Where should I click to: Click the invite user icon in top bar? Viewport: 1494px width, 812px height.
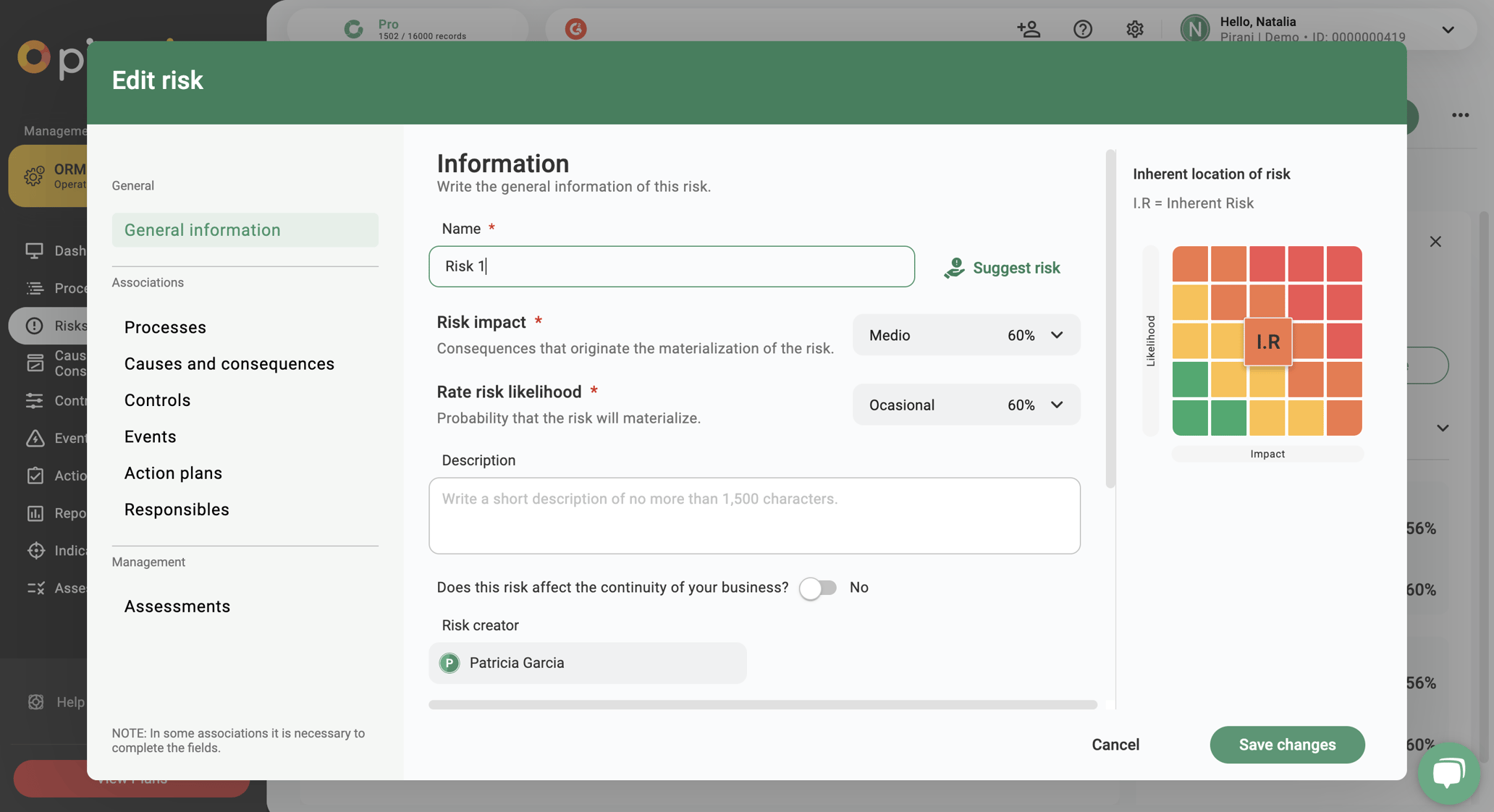pyautogui.click(x=1029, y=29)
